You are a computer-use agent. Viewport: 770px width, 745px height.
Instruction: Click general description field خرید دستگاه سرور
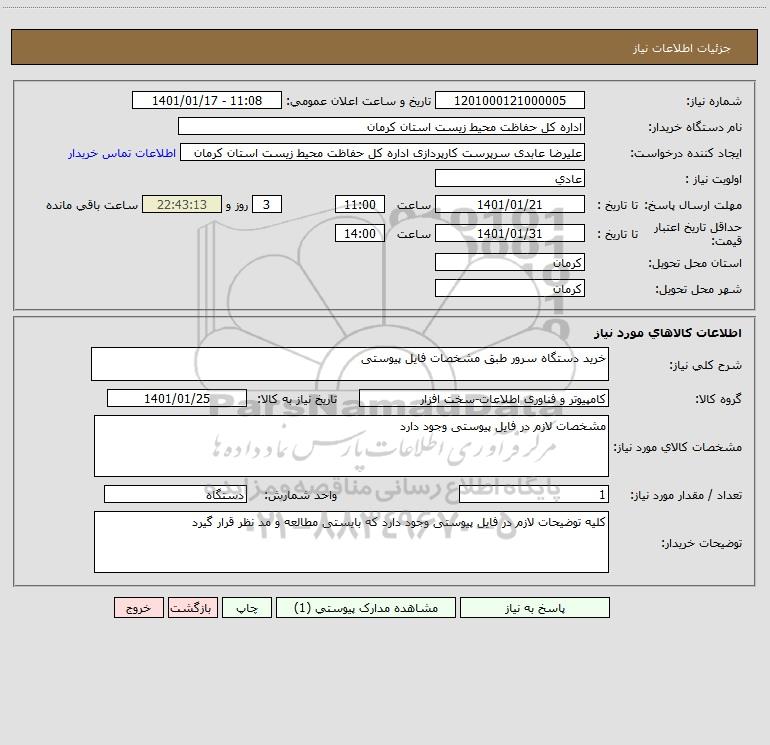click(x=350, y=364)
